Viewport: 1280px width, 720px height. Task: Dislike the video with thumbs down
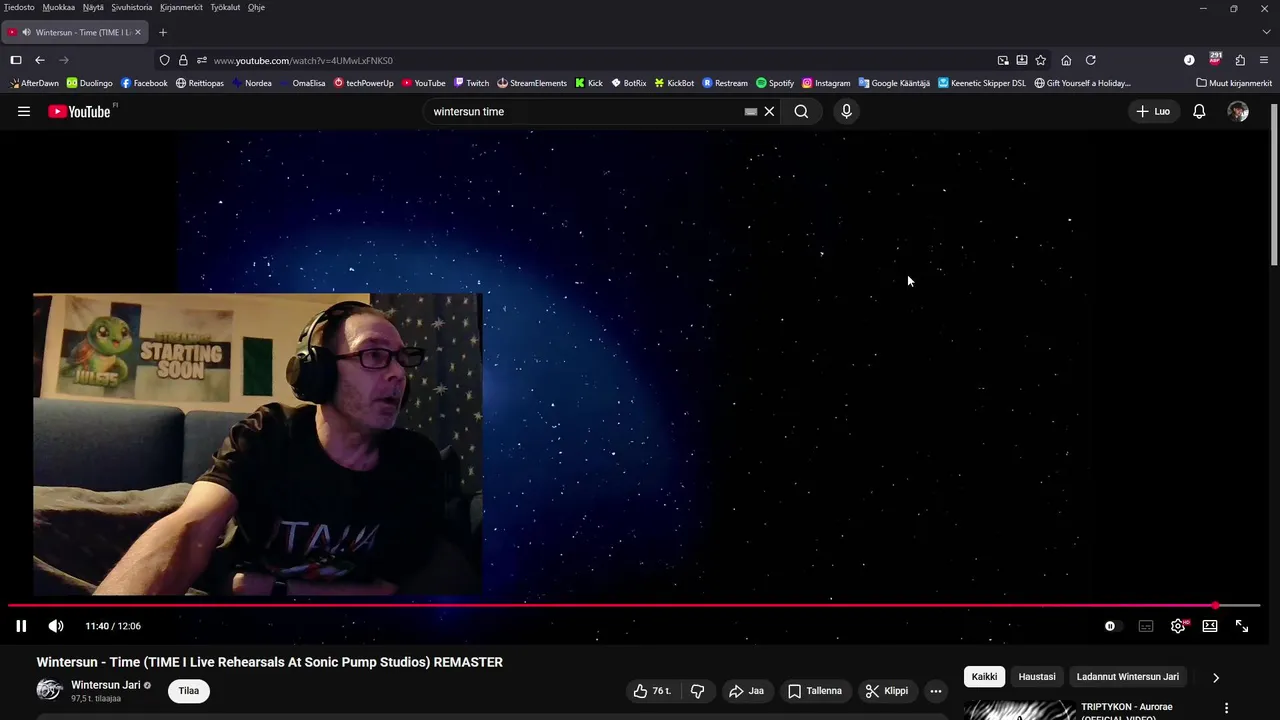[x=698, y=691]
